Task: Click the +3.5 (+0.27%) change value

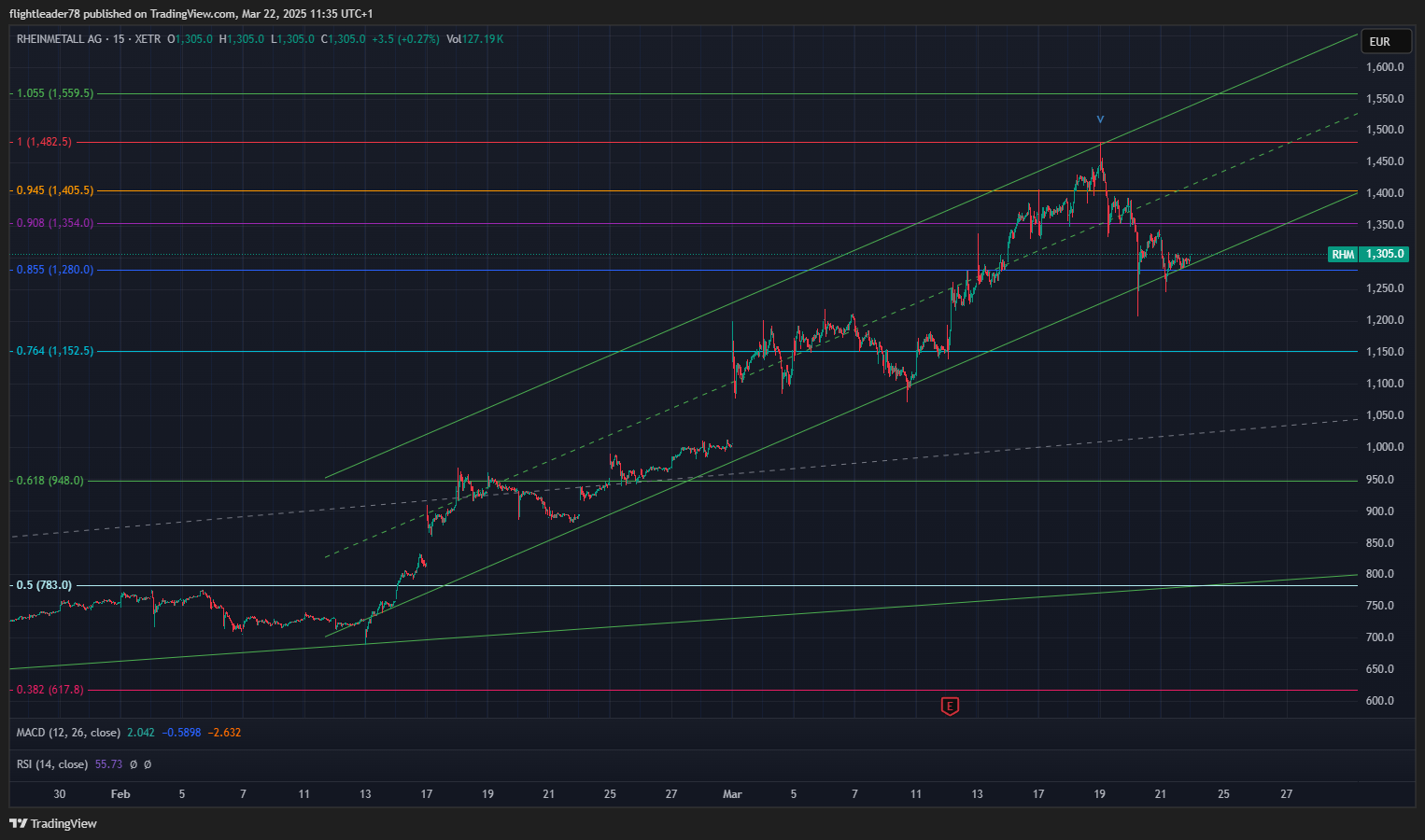Action: [x=405, y=39]
